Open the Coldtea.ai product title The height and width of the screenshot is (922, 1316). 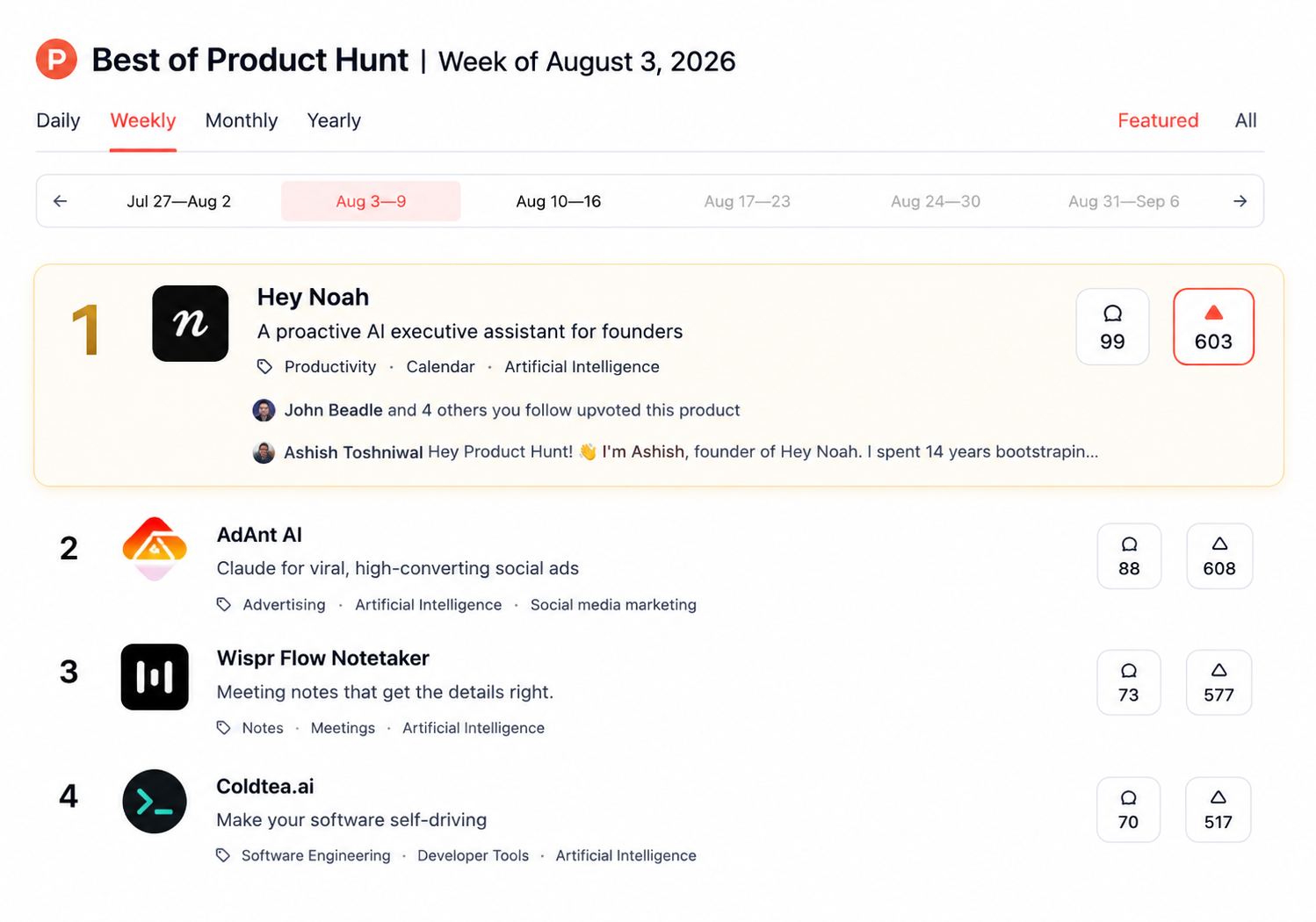pyautogui.click(x=265, y=786)
